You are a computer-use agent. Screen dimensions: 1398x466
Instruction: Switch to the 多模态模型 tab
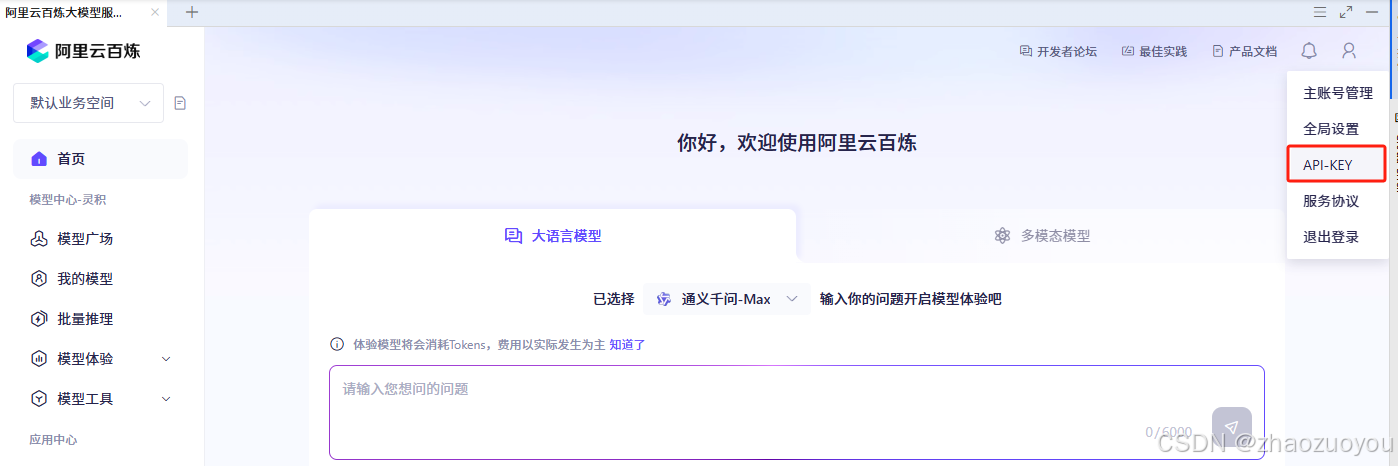(x=1040, y=236)
